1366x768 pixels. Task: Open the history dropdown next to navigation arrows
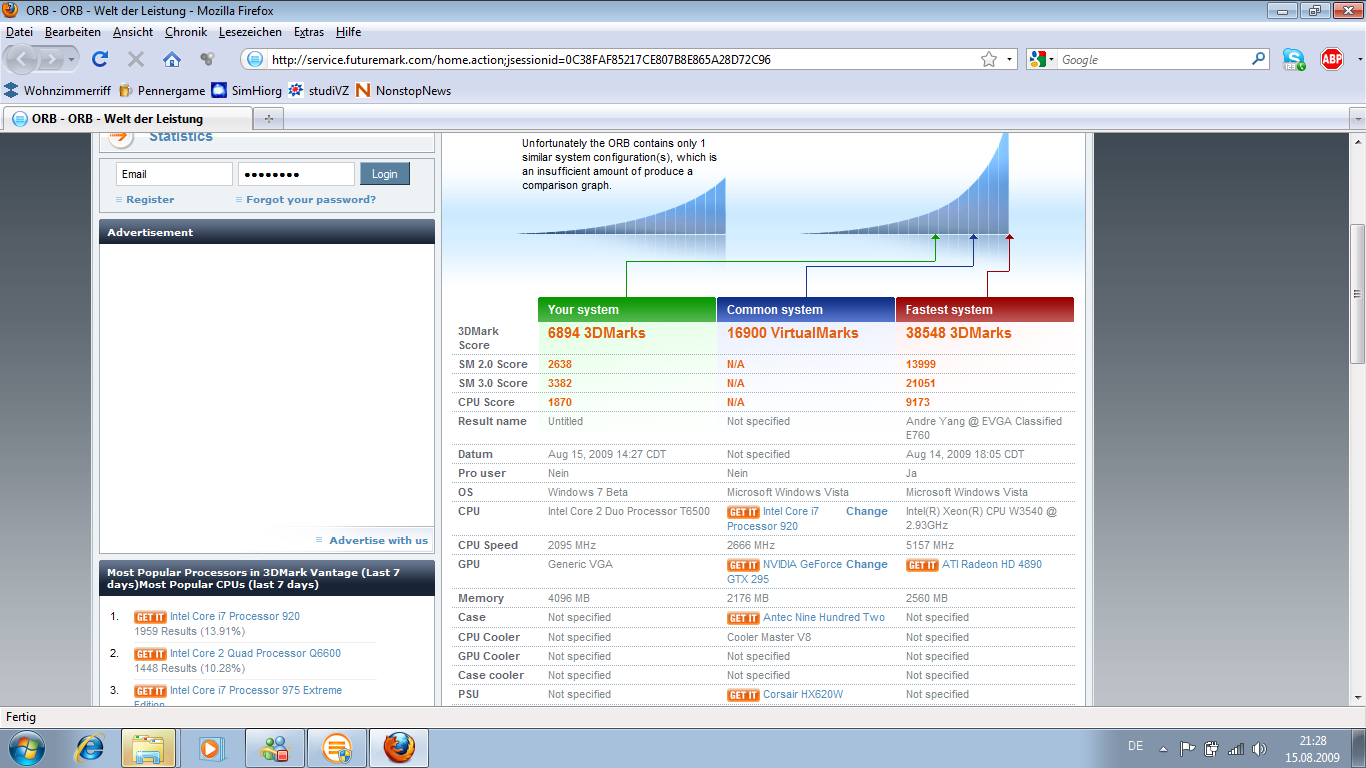pos(72,60)
